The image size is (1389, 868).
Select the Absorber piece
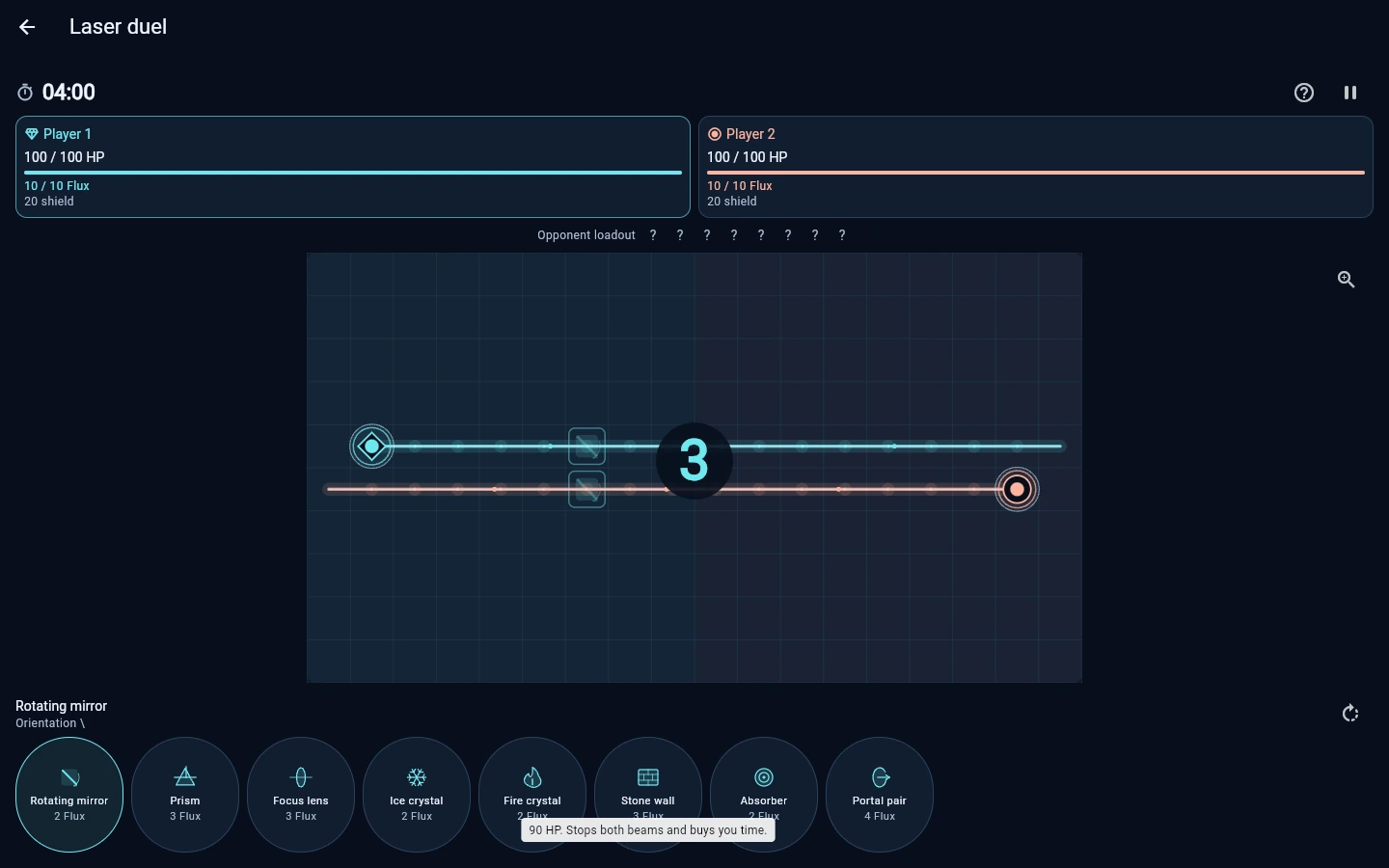point(764,795)
